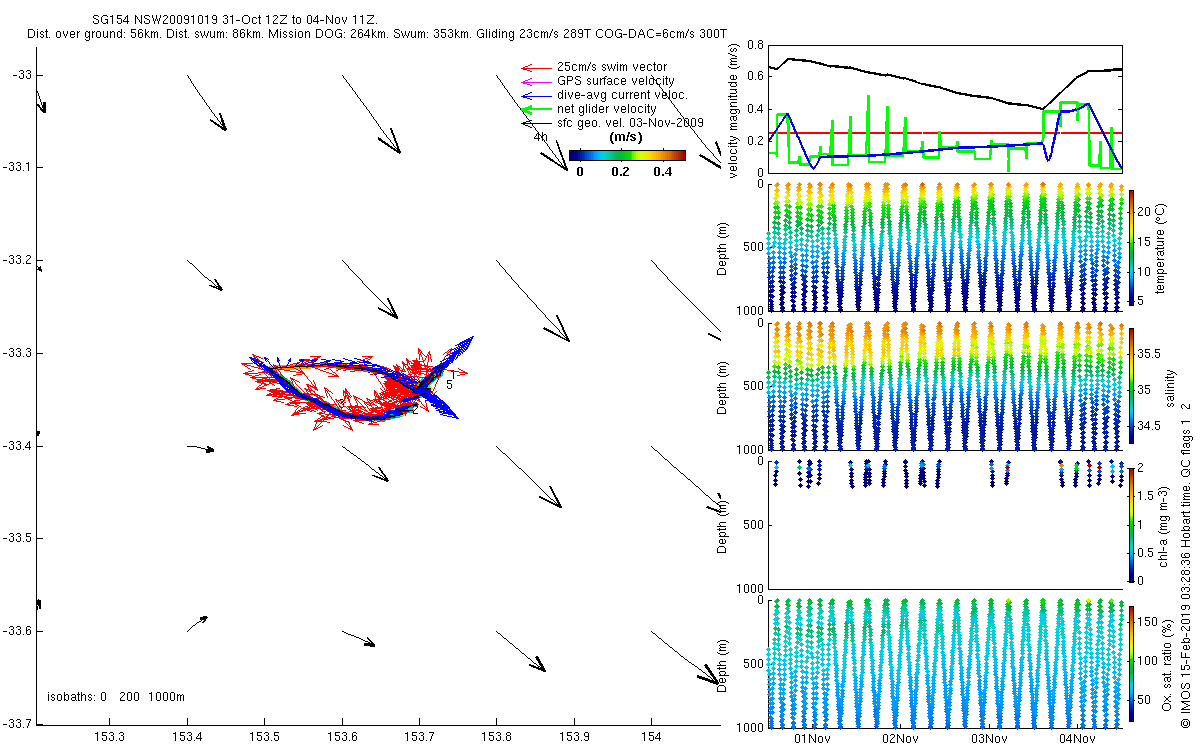The width and height of the screenshot is (1200, 750).
Task: Click the 'salinity' colorbar label
Action: point(1170,386)
